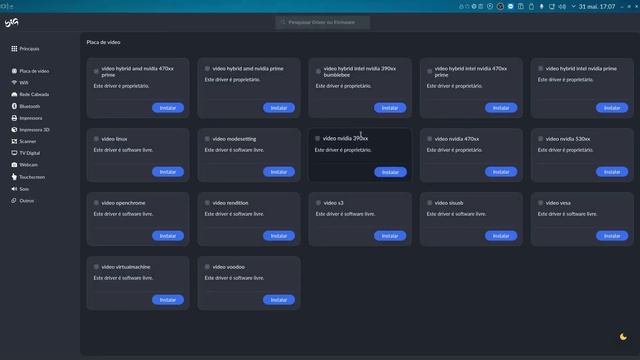Image resolution: width=640 pixels, height=360 pixels.
Task: Open volume icon in system tray
Action: coord(562,7)
